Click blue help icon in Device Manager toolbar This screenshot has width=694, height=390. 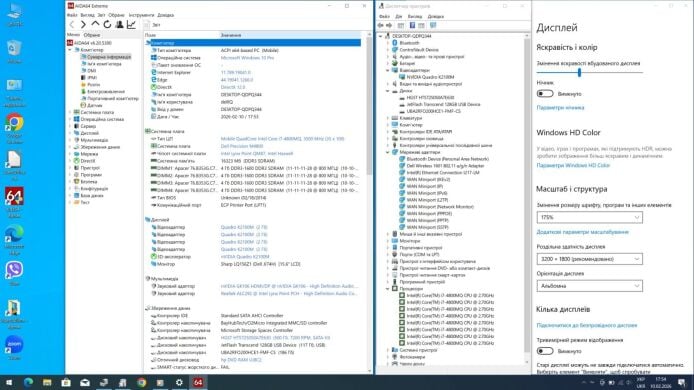(x=412, y=26)
